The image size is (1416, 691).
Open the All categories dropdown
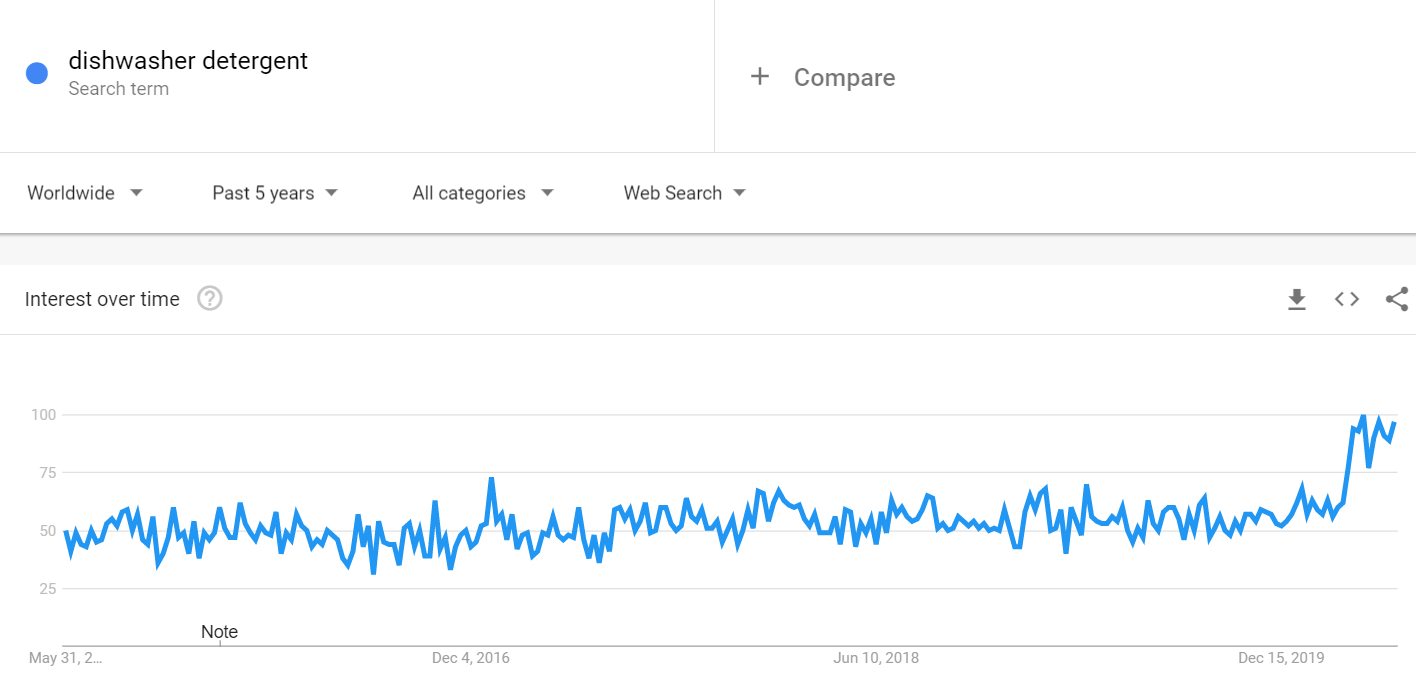[483, 193]
